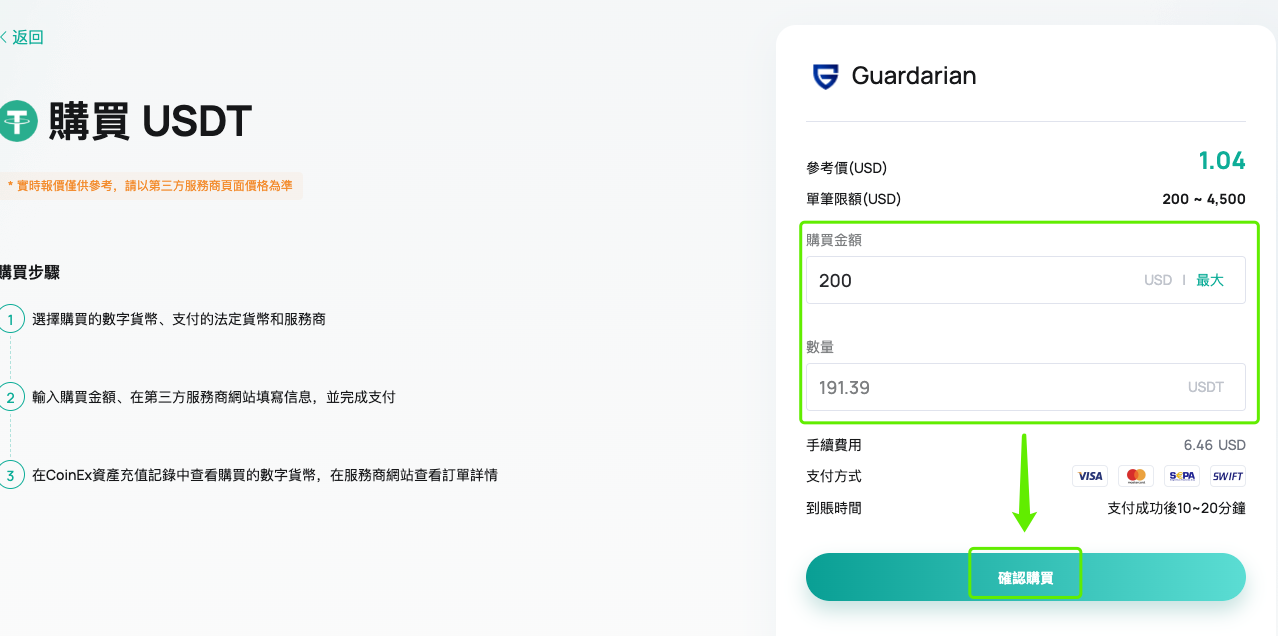Viewport: 1278px width, 636px height.
Task: Click the Guardarian shield logo icon
Action: pyautogui.click(x=826, y=76)
